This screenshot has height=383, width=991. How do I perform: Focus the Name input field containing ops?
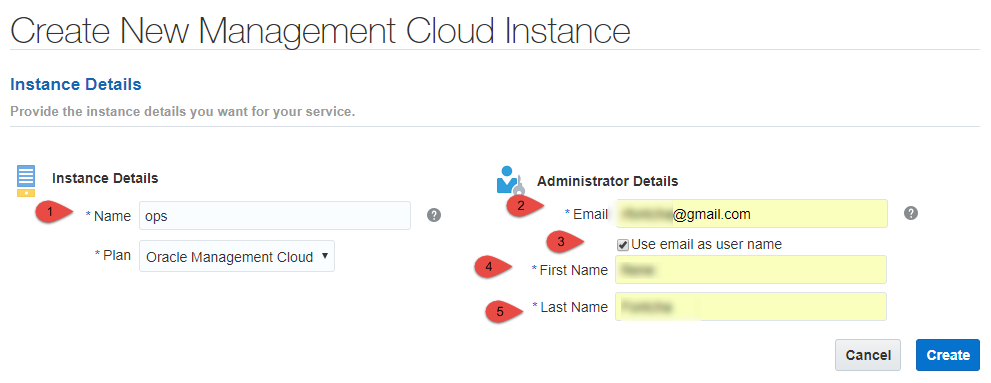tap(275, 216)
